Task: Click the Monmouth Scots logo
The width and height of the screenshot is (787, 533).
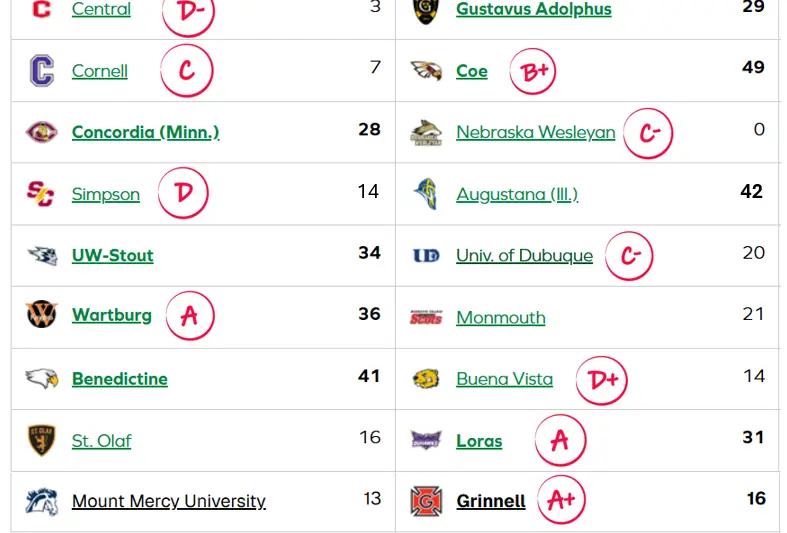Action: (x=426, y=317)
